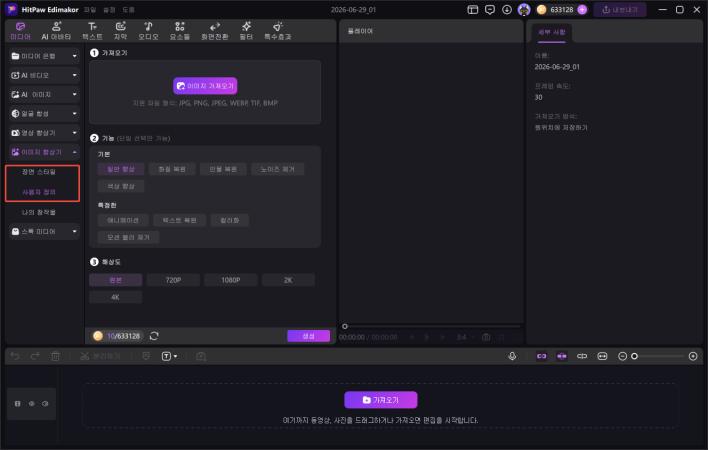Click the second option in the 기본 row
This screenshot has height=450, width=708.
click(172, 169)
